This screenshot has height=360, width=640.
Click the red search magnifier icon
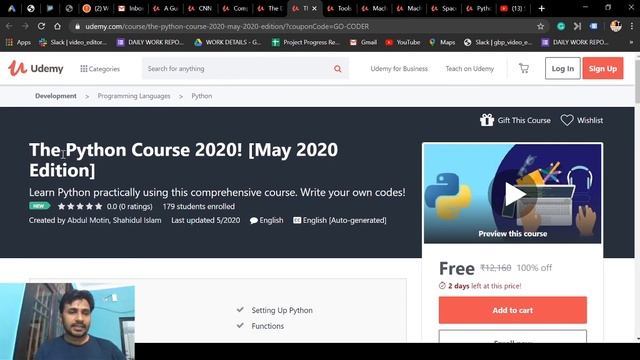coord(338,69)
